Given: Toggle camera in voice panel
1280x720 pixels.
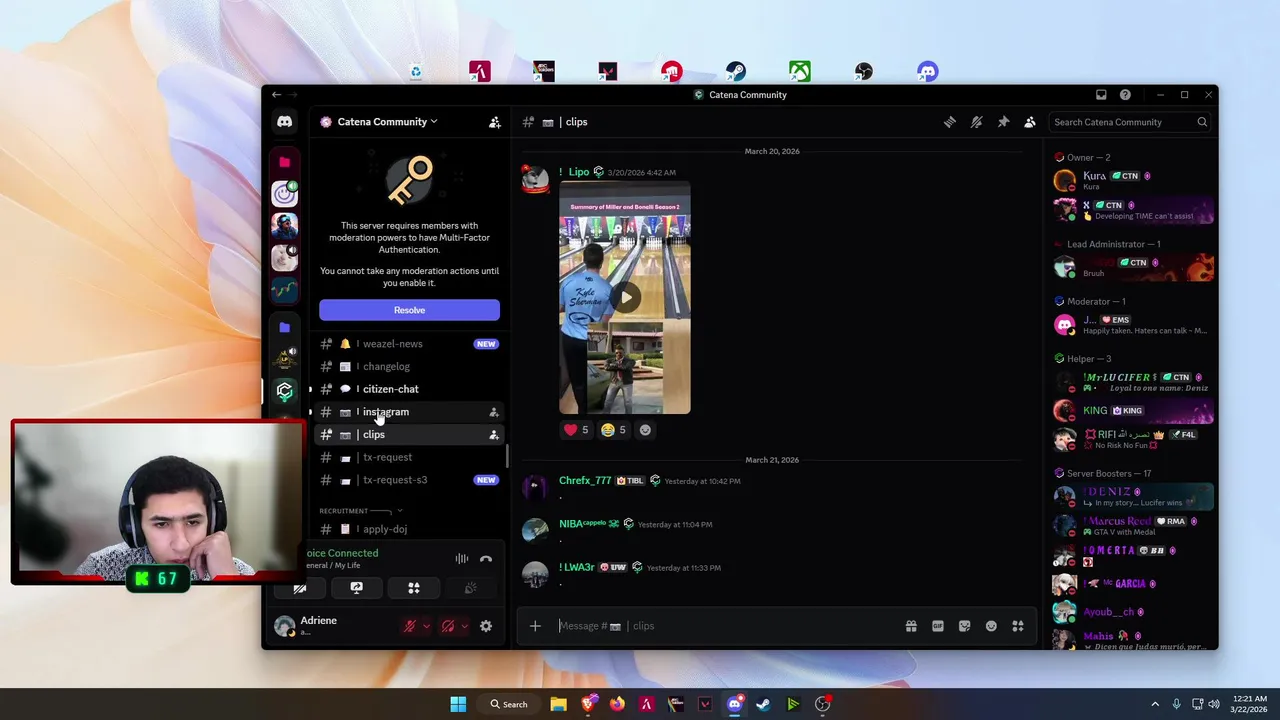Looking at the screenshot, I should pyautogui.click(x=299, y=588).
